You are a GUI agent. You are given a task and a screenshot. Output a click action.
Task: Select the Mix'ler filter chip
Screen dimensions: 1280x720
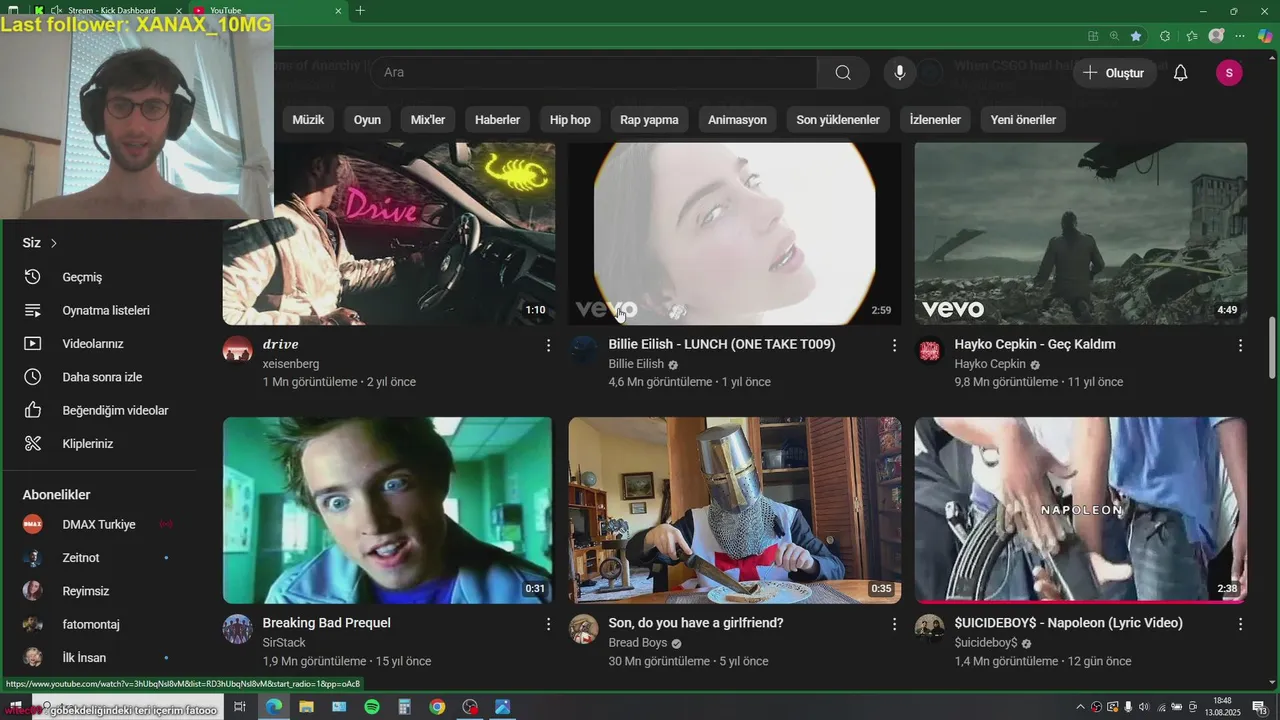tap(428, 120)
